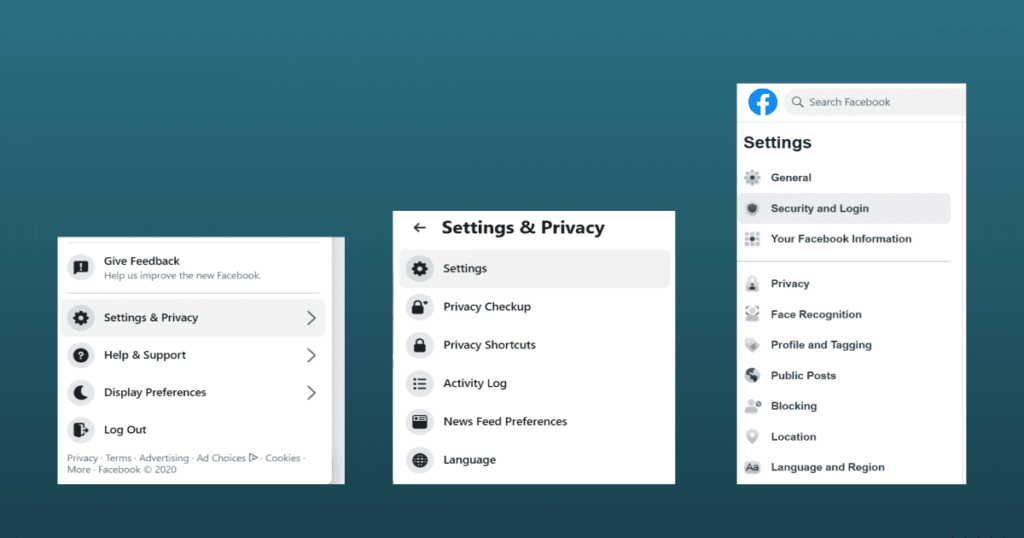Viewport: 1024px width, 538px height.
Task: Click the Privacy Shortcuts padlock icon
Action: click(x=420, y=345)
